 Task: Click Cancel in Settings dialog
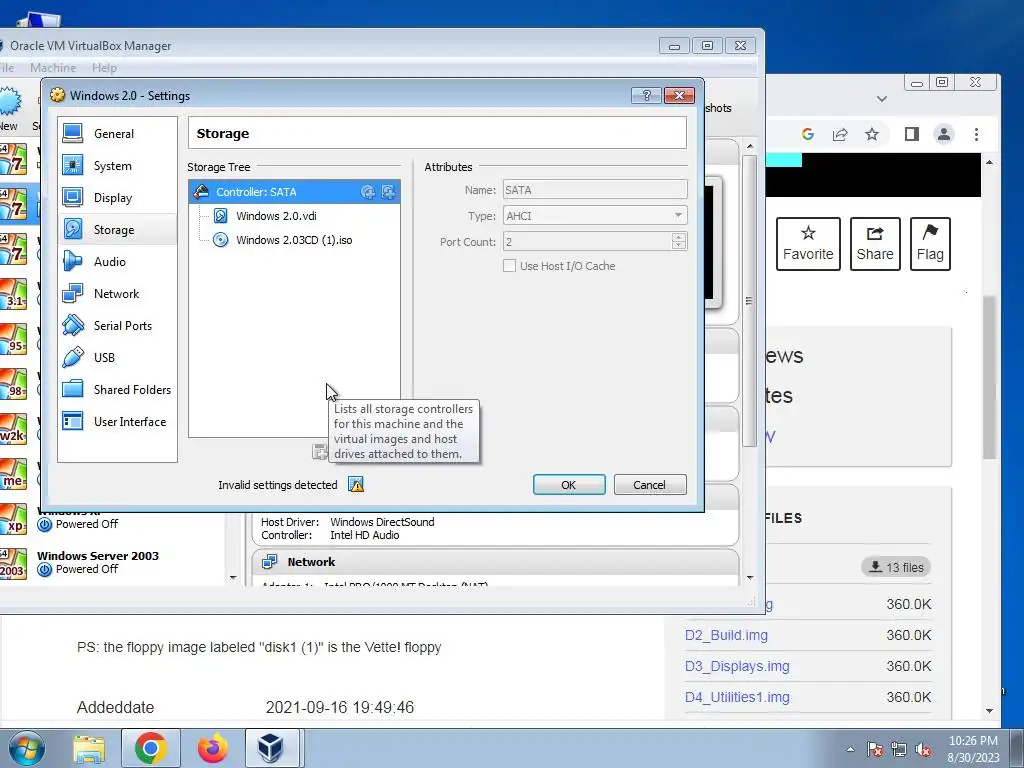(x=650, y=485)
